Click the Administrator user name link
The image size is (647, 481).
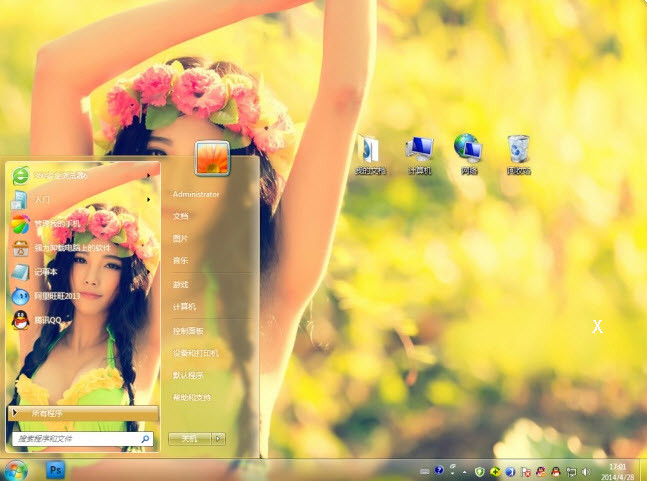pyautogui.click(x=196, y=194)
